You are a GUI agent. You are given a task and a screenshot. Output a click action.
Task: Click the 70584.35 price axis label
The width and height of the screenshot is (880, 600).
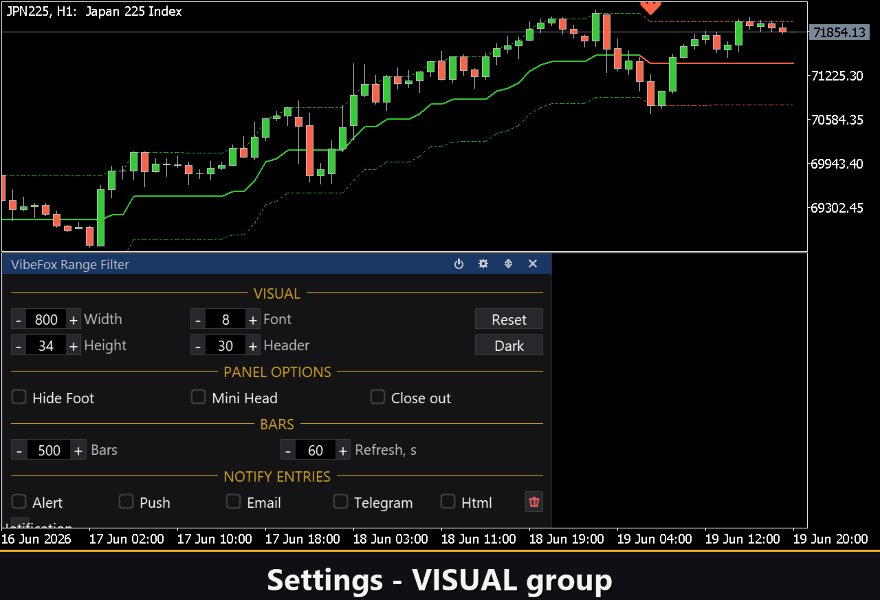pyautogui.click(x=837, y=120)
